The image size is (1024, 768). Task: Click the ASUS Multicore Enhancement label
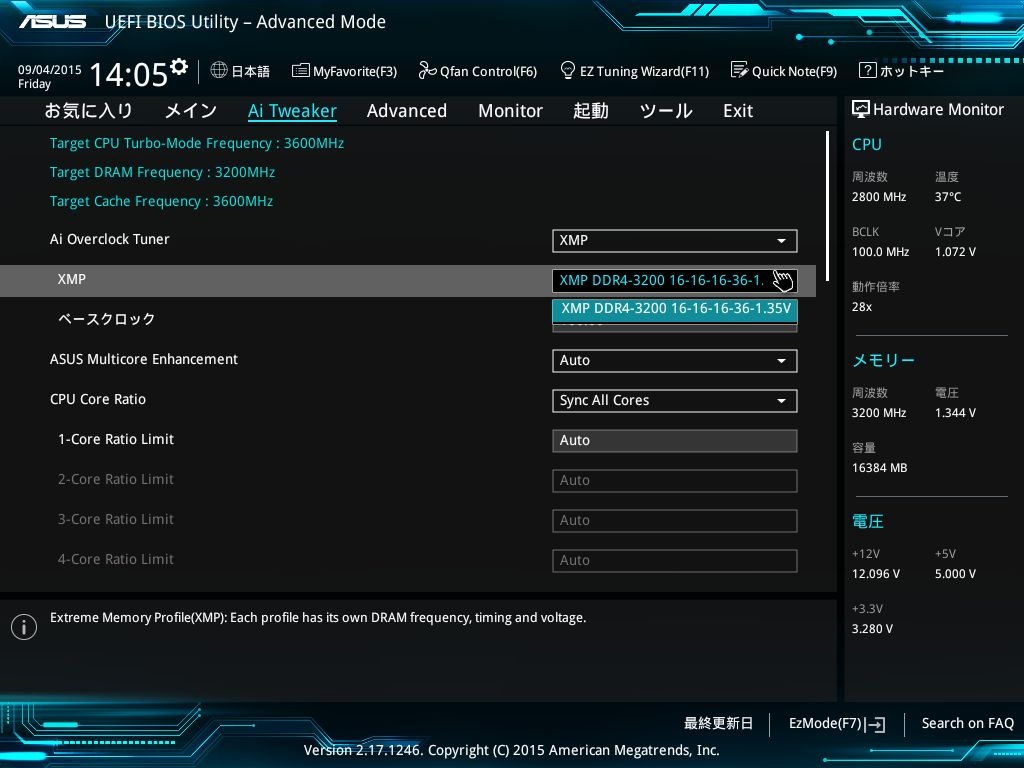[x=144, y=359]
